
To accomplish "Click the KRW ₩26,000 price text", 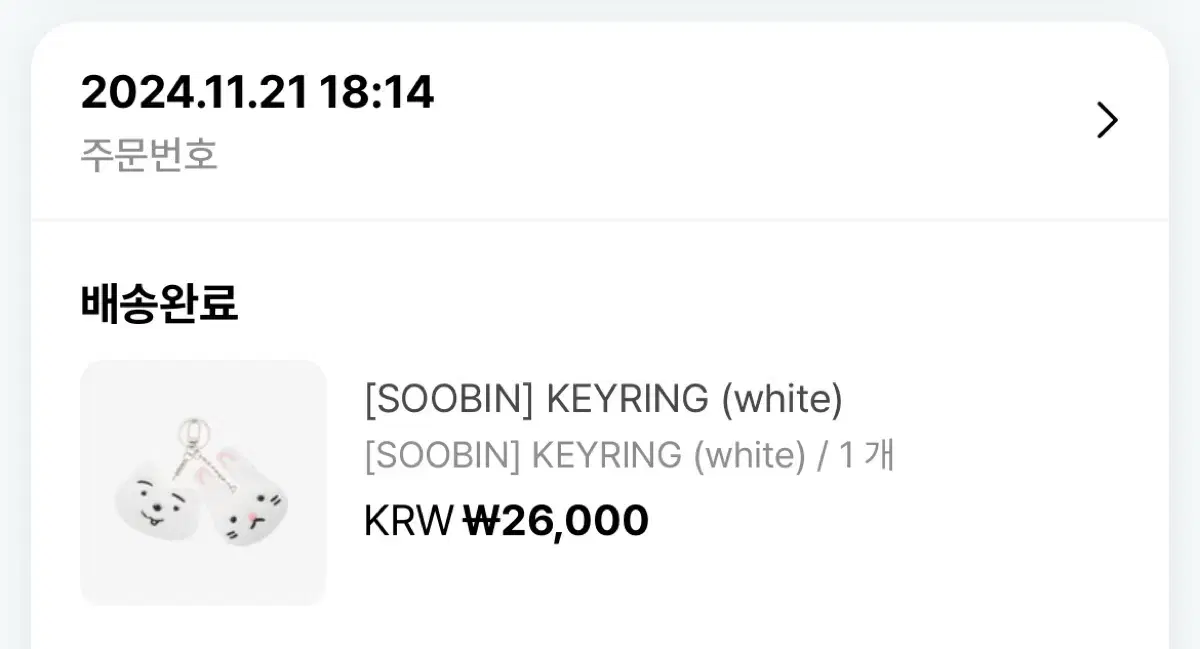I will (506, 519).
